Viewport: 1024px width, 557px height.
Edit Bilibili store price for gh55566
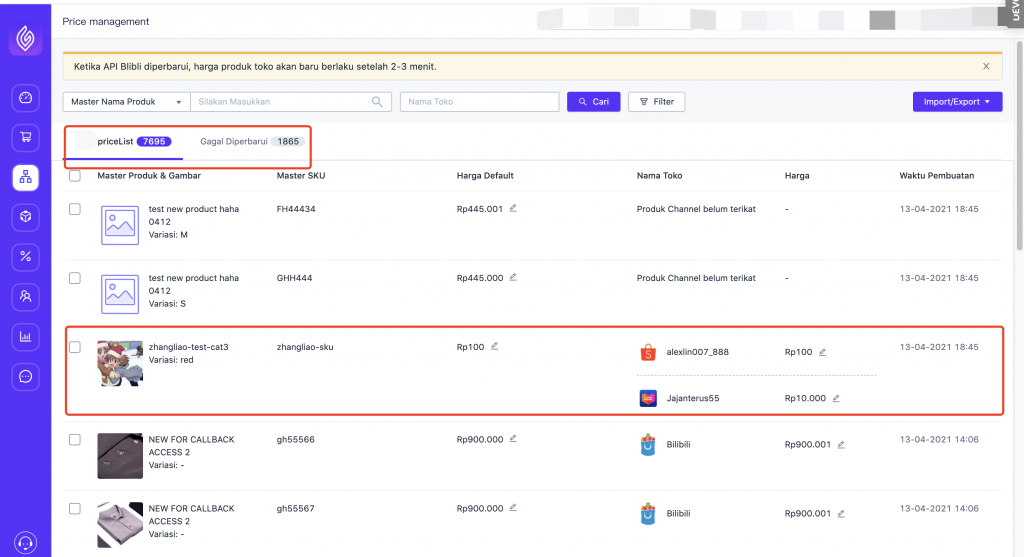click(x=841, y=445)
